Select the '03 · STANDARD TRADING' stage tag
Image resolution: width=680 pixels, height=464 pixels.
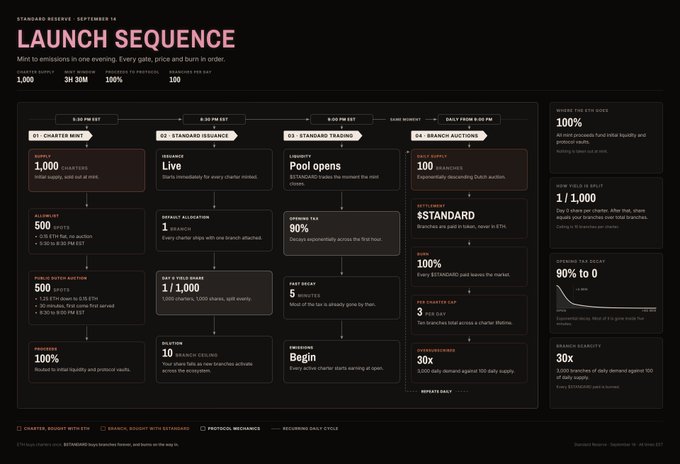click(323, 136)
